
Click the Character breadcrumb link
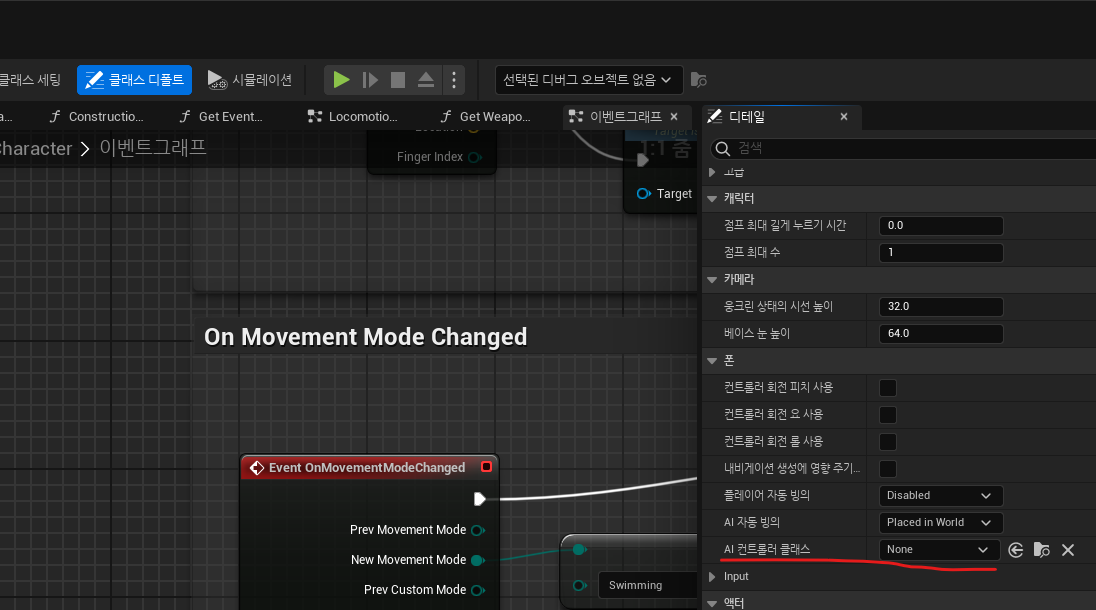point(36,148)
